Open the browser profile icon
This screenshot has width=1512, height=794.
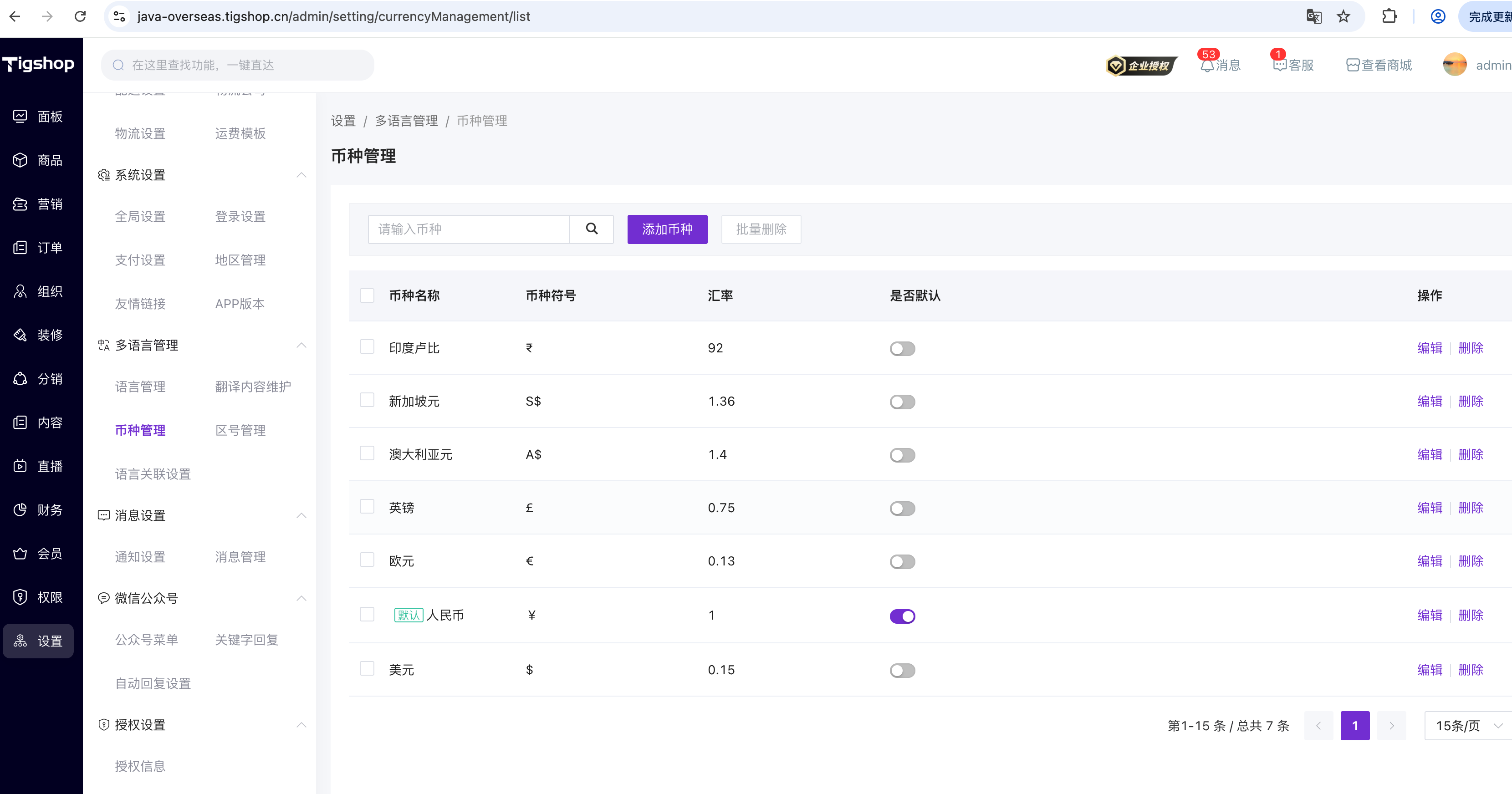(1437, 16)
